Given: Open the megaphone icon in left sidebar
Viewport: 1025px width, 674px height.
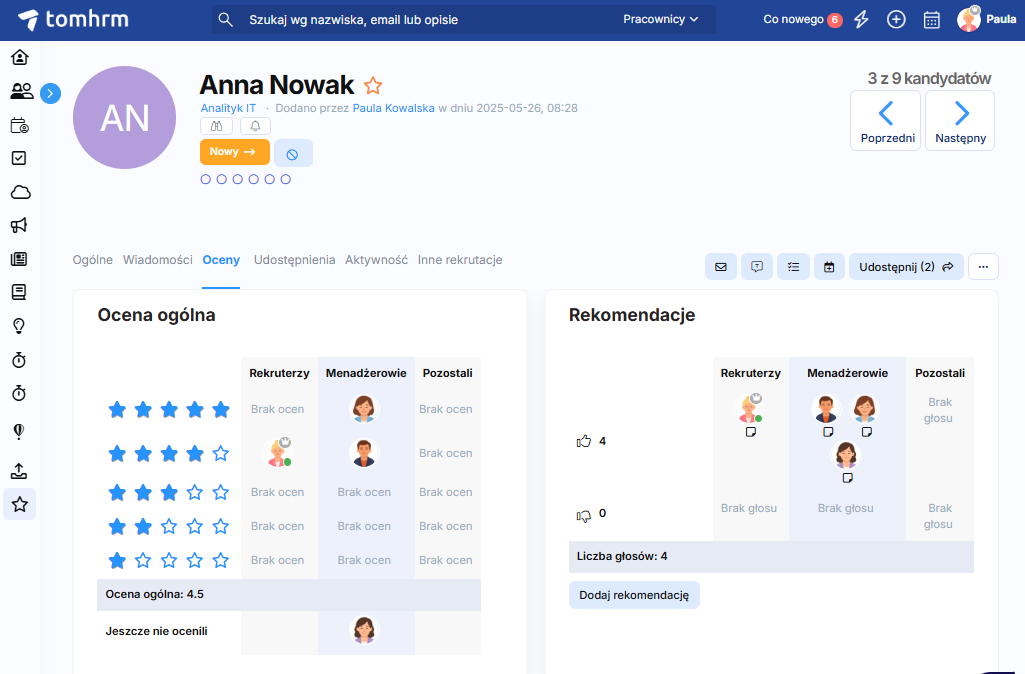Looking at the screenshot, I should click(19, 225).
